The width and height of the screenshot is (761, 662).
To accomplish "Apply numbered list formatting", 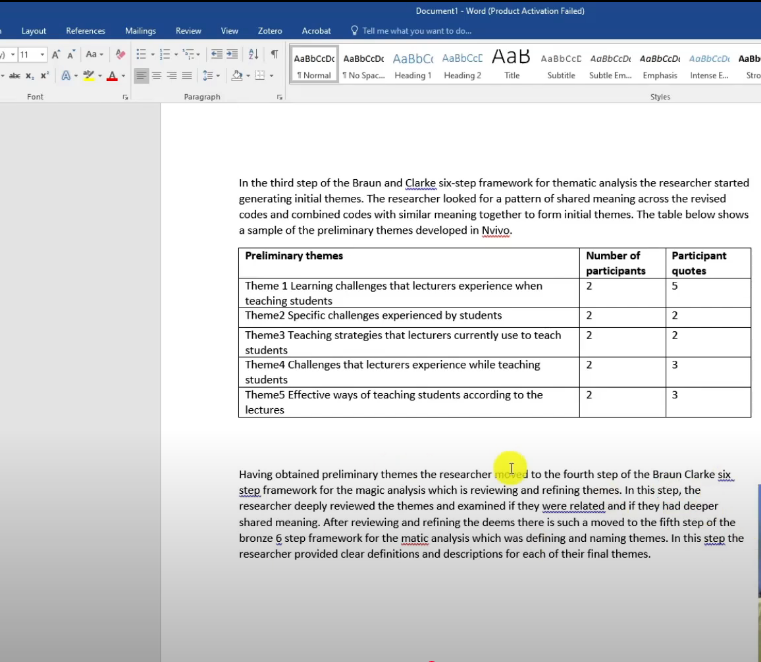I will [x=165, y=54].
